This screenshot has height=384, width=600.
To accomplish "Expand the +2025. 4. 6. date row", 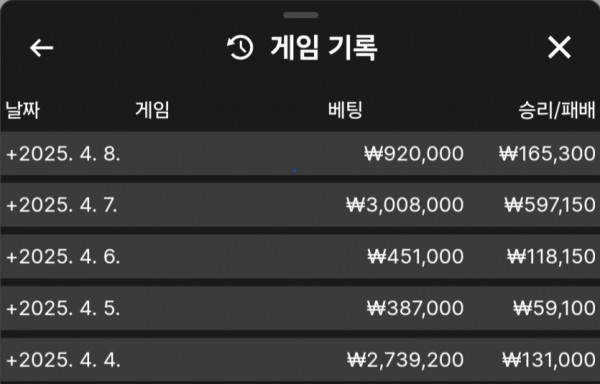I will pyautogui.click(x=300, y=256).
